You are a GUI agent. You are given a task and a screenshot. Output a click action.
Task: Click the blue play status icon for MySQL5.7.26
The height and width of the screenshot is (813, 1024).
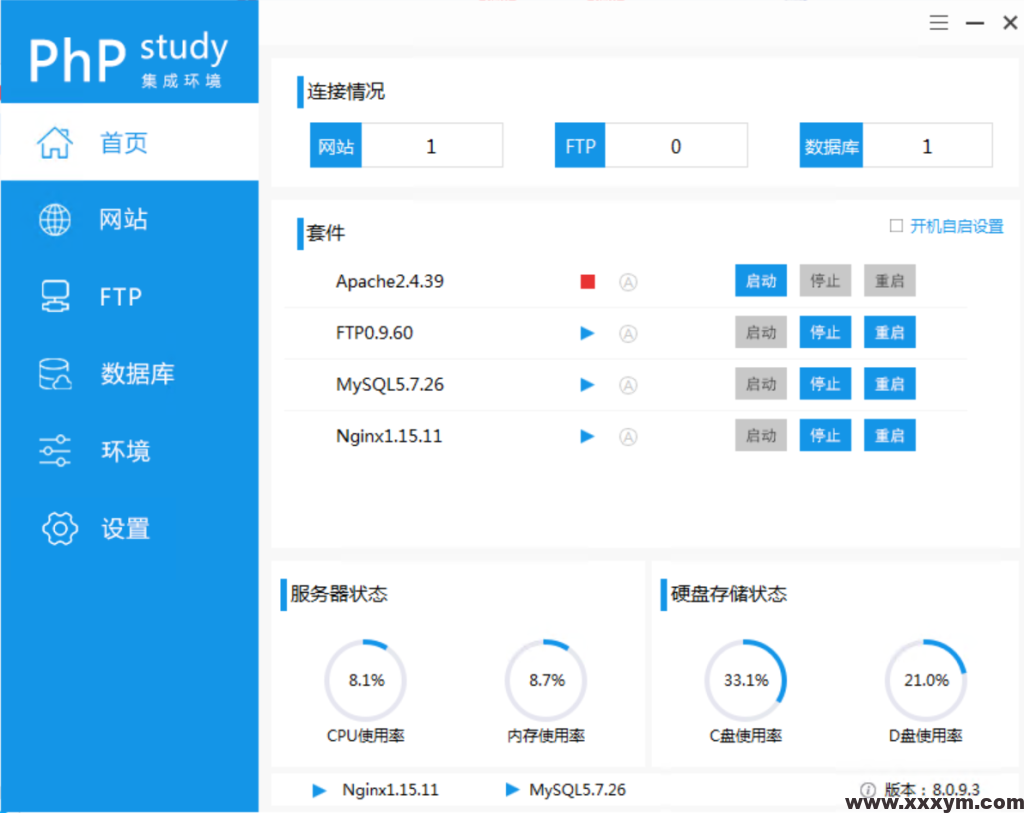[x=587, y=385]
